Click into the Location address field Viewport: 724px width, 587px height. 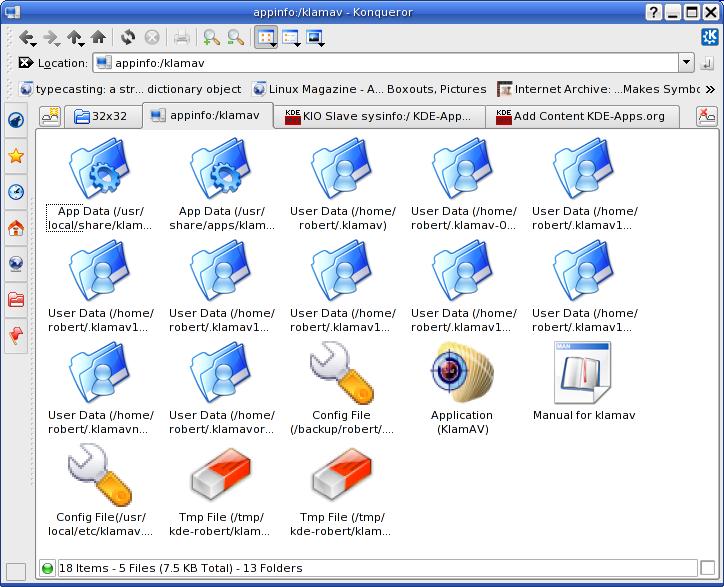(x=386, y=63)
